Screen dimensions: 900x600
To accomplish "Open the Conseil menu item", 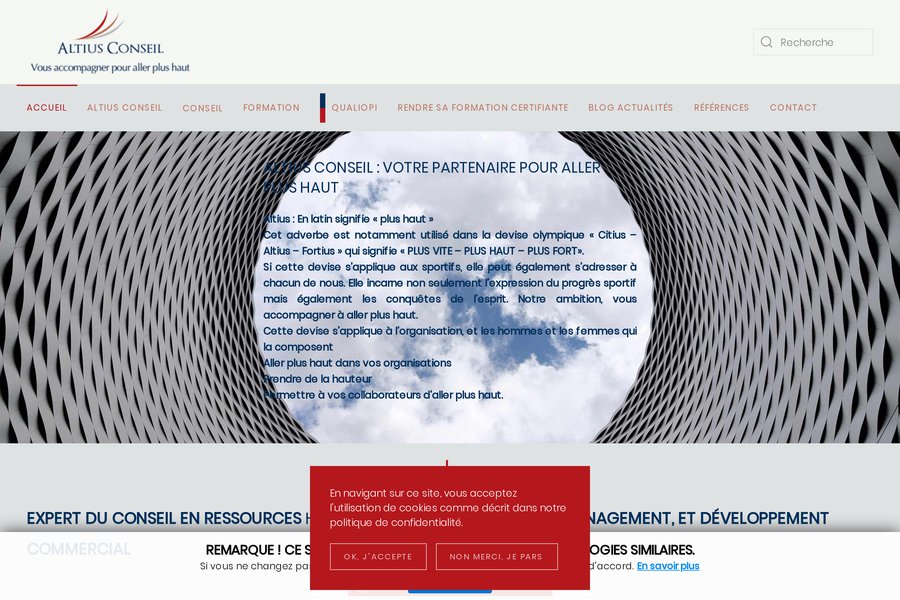I will coord(203,108).
